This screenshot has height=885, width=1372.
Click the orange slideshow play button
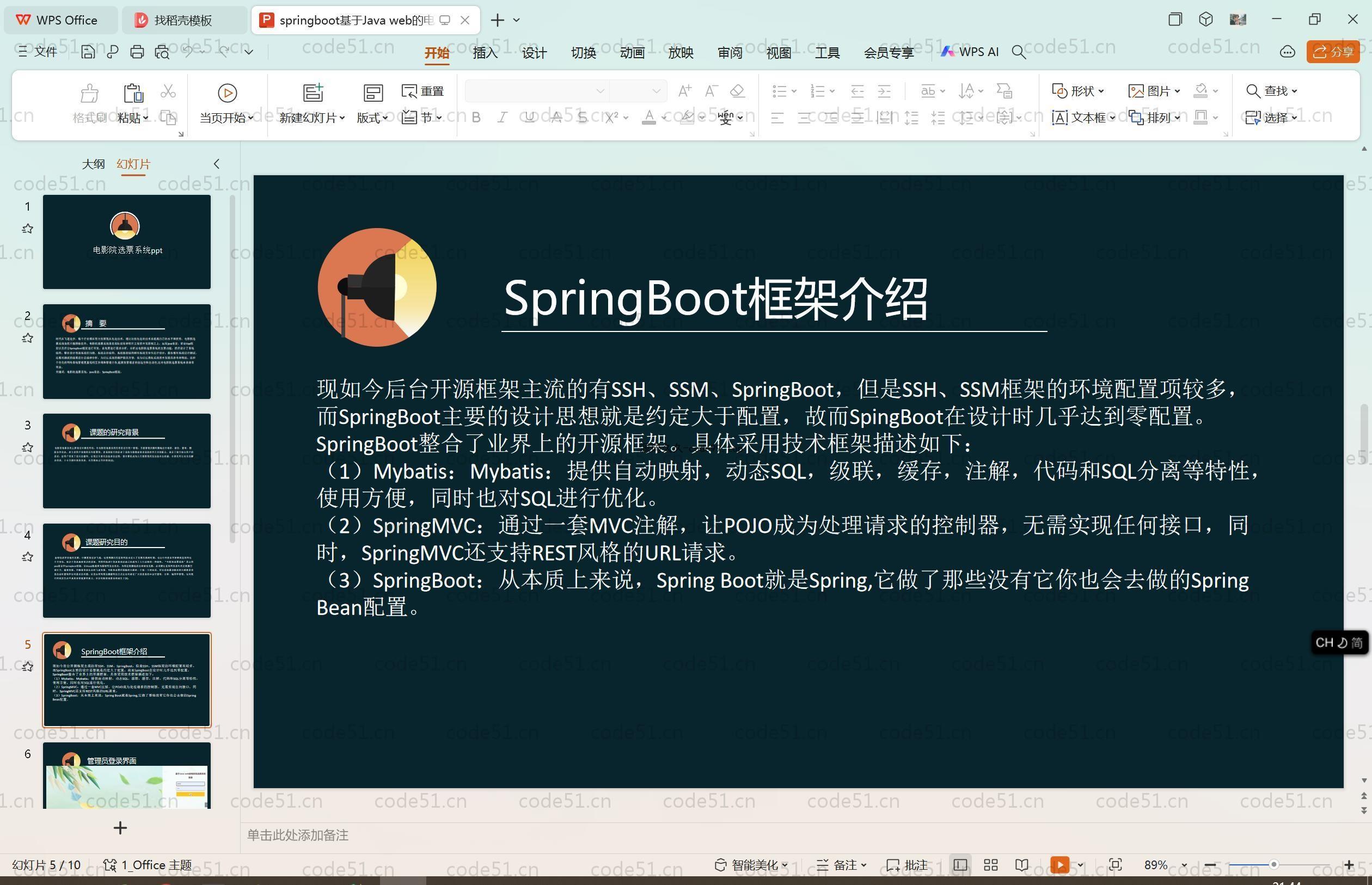[x=1060, y=865]
